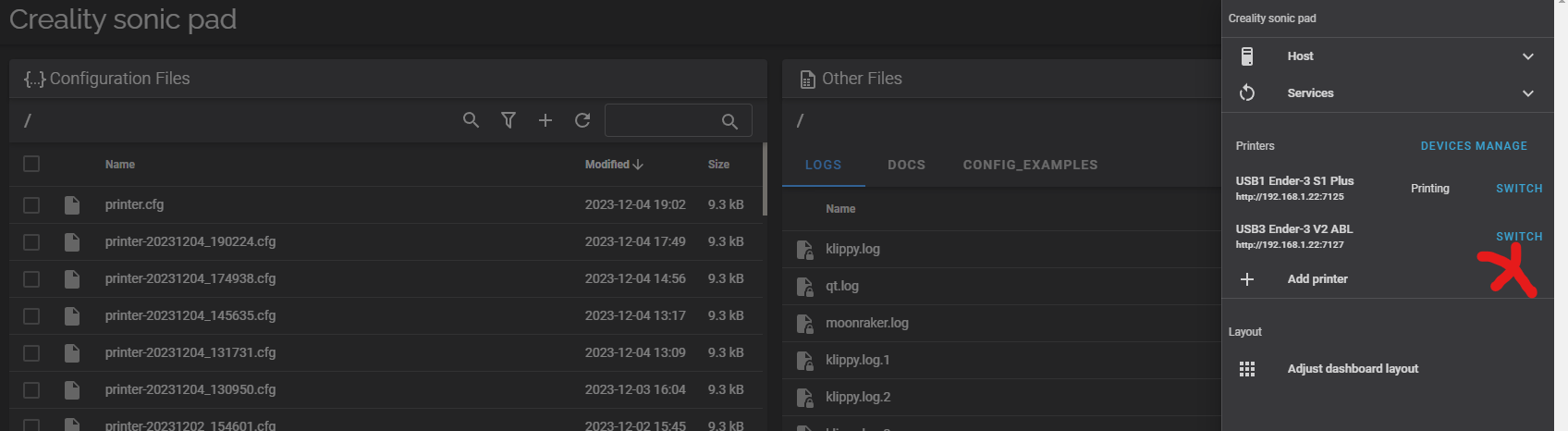This screenshot has height=431, width=1568.
Task: Click the search icon in Configuration Files toolbar
Action: pos(472,120)
